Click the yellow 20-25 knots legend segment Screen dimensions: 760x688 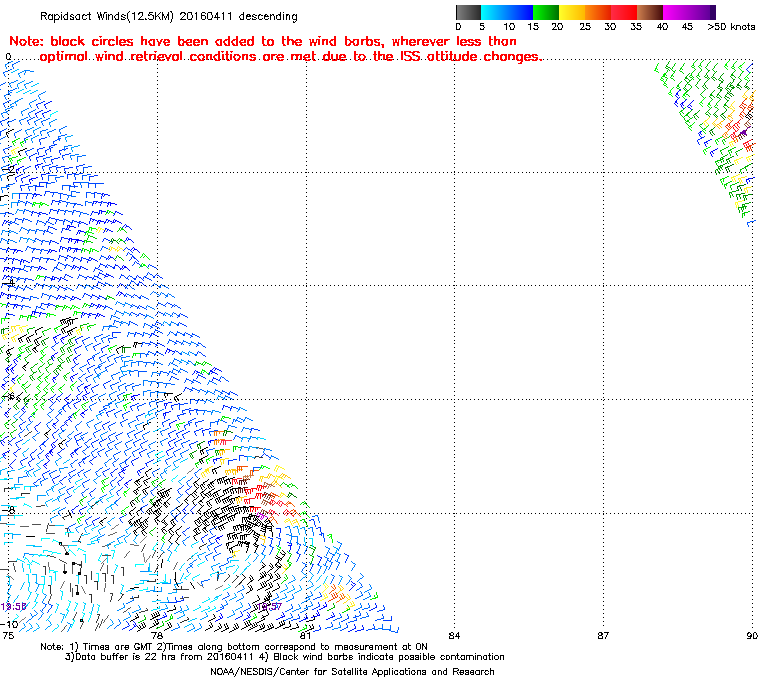(572, 12)
